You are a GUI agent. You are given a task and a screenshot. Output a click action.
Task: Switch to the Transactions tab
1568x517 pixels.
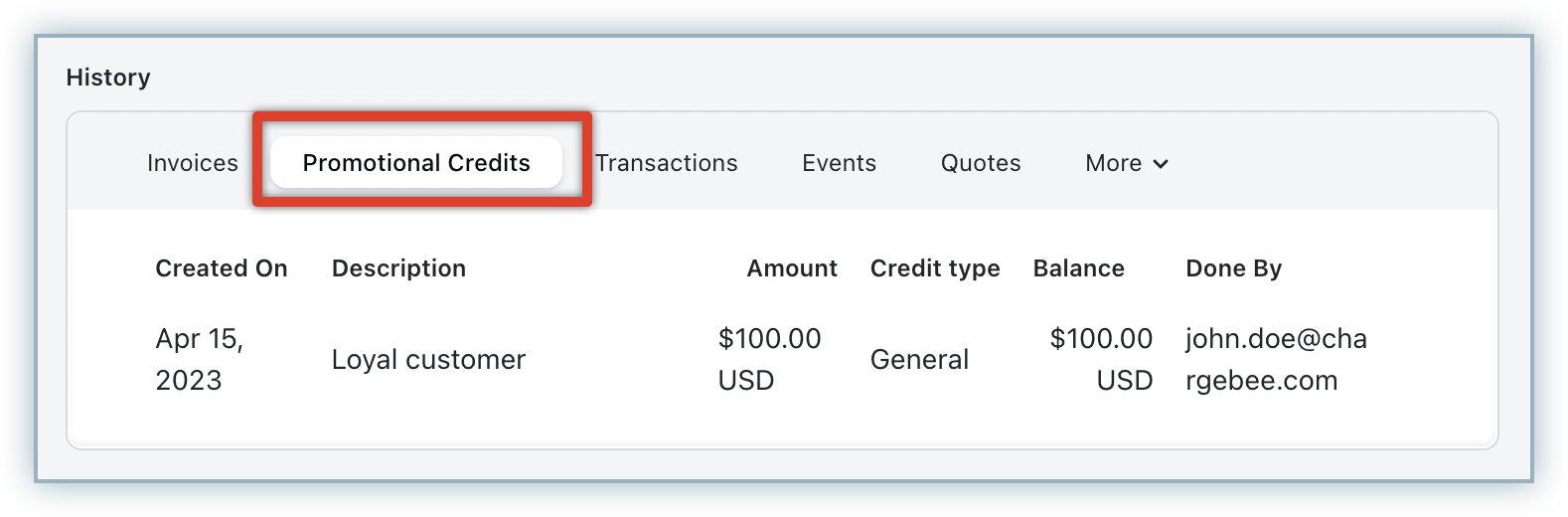[667, 163]
